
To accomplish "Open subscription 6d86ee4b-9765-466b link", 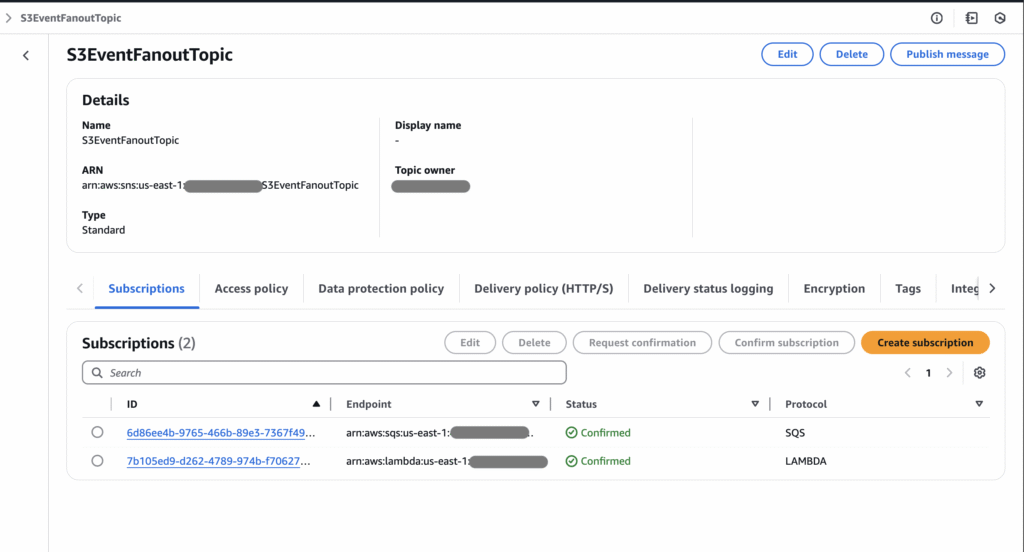I will pos(221,432).
